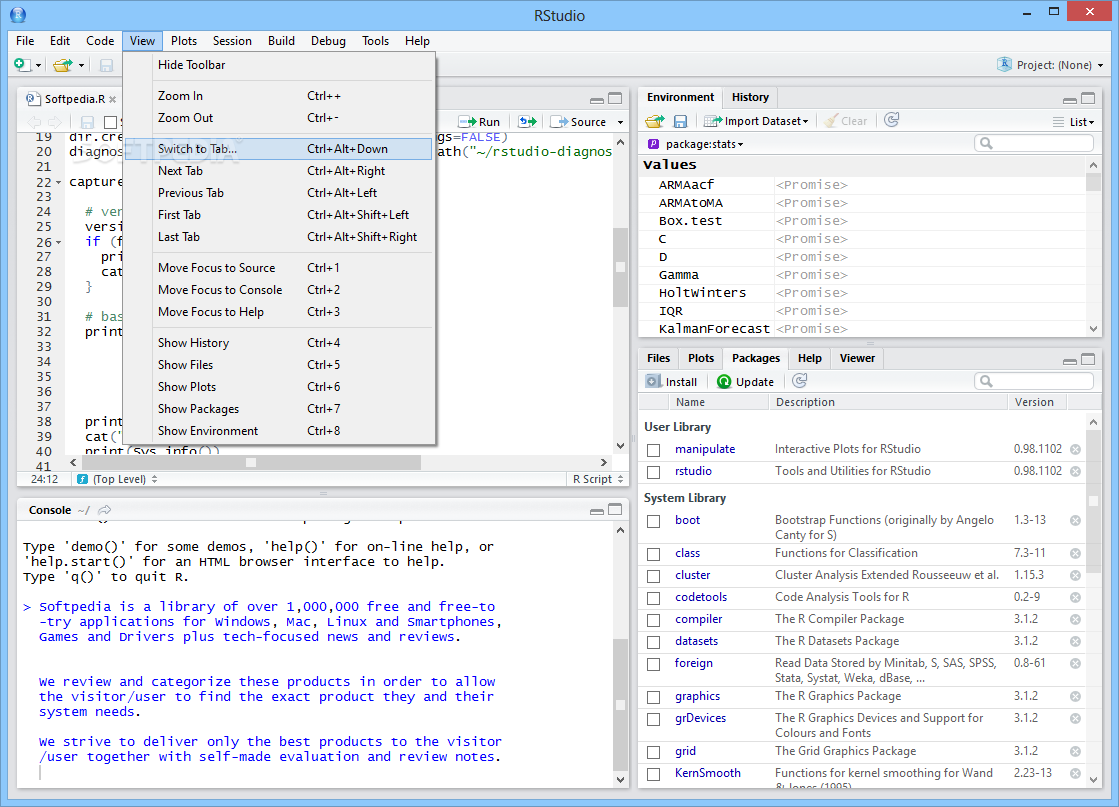Open the manipulate package link
Image resolution: width=1119 pixels, height=807 pixels.
pyautogui.click(x=705, y=449)
